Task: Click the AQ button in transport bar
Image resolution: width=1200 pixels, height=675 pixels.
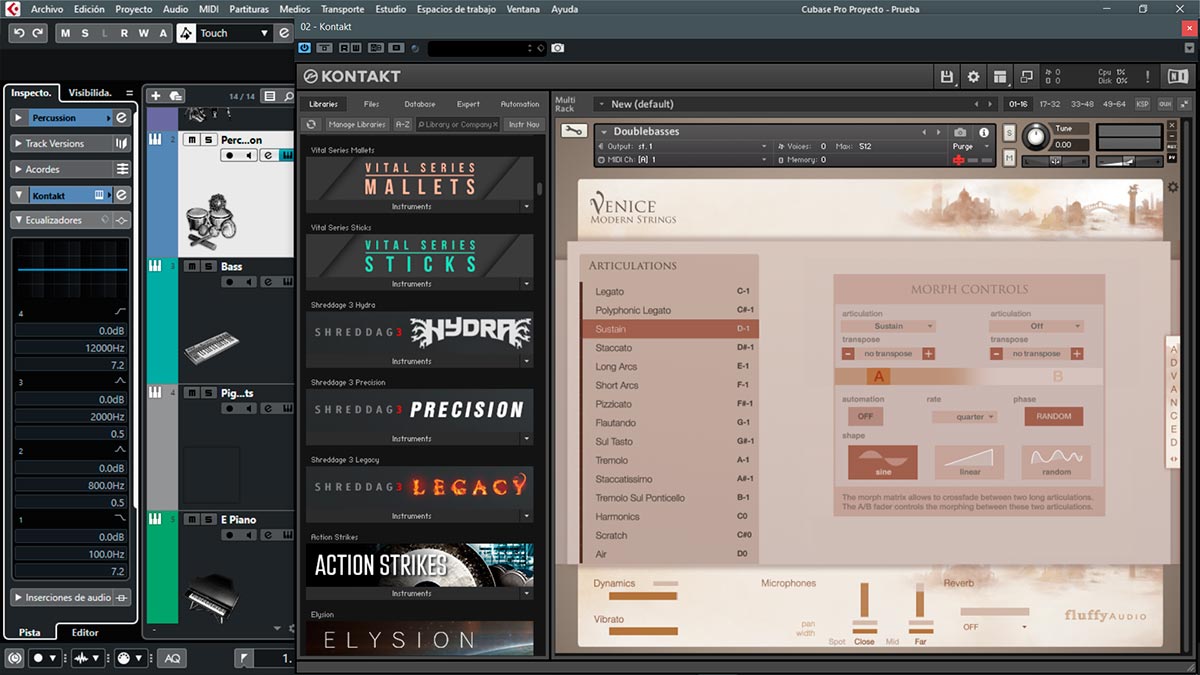Action: (x=173, y=658)
